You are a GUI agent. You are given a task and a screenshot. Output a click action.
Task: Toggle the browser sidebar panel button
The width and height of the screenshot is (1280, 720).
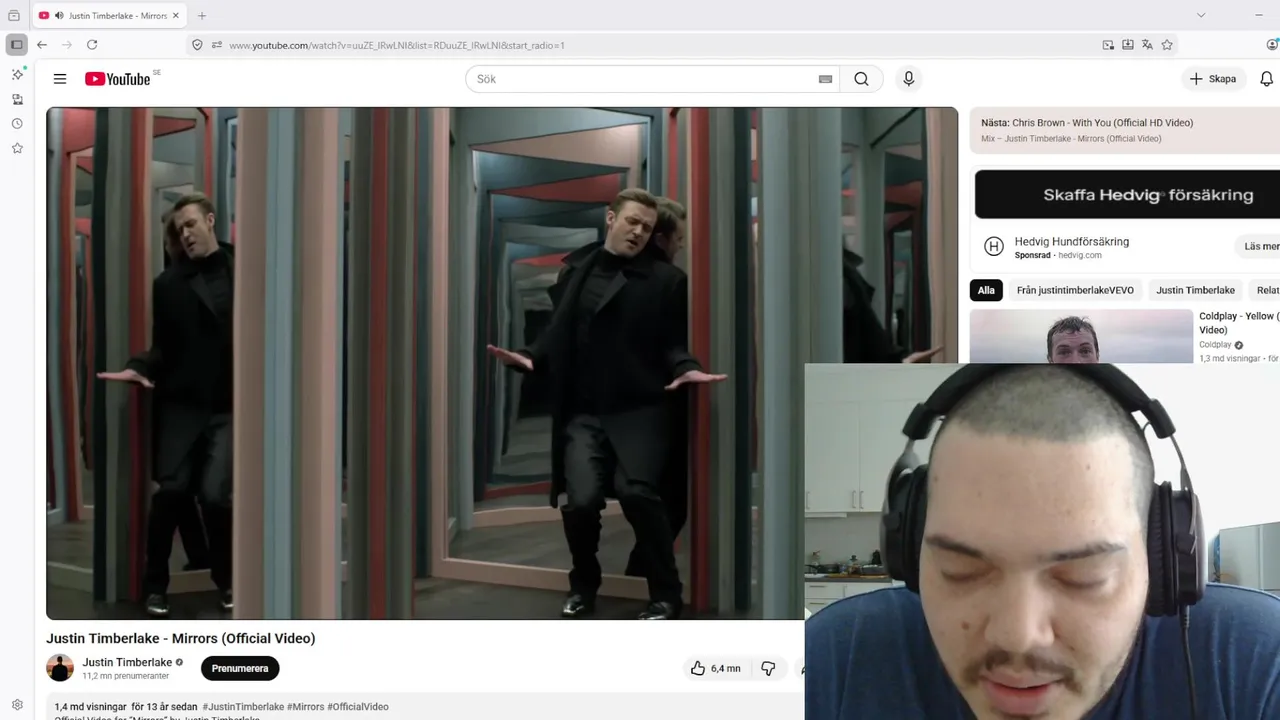click(16, 45)
